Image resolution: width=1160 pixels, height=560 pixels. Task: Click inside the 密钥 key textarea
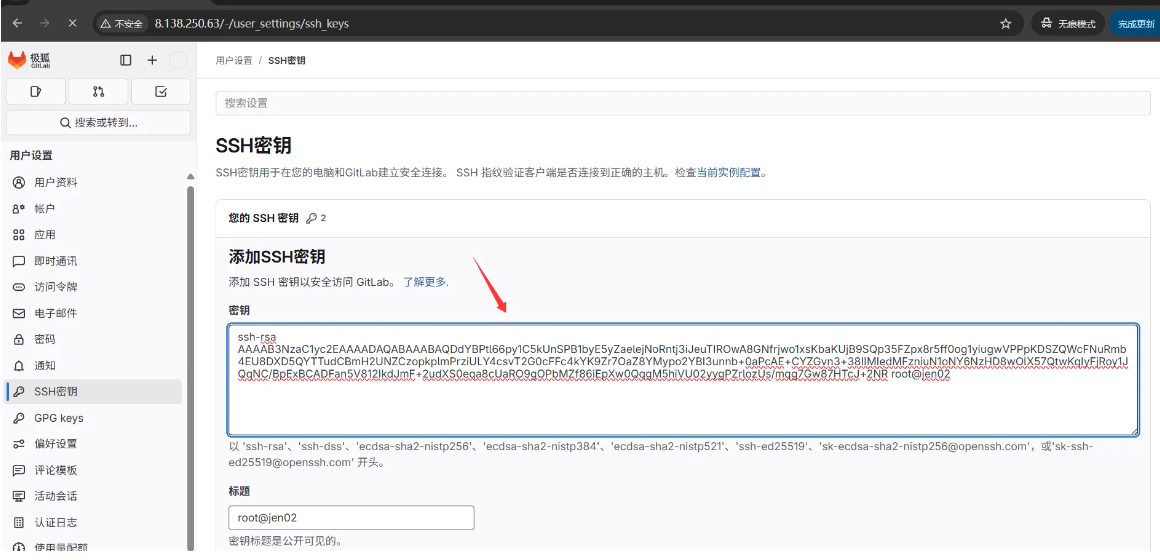683,379
